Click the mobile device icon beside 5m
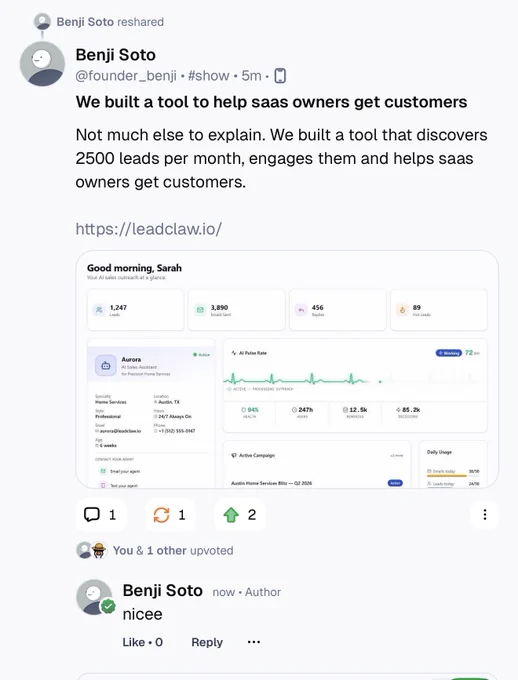The width and height of the screenshot is (518, 680). [280, 75]
